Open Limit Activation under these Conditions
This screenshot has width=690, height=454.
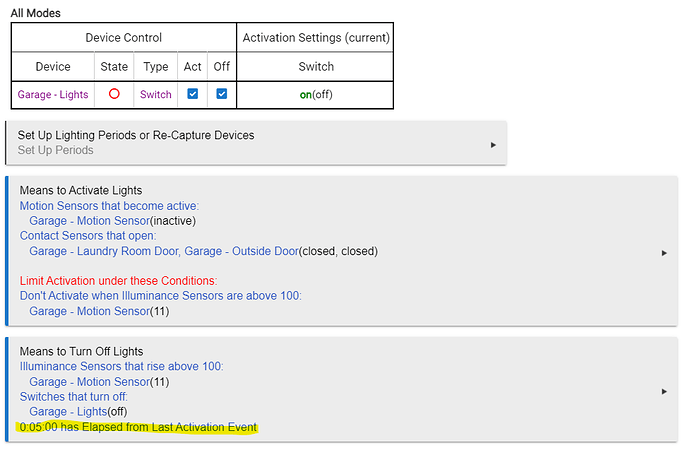(x=118, y=281)
